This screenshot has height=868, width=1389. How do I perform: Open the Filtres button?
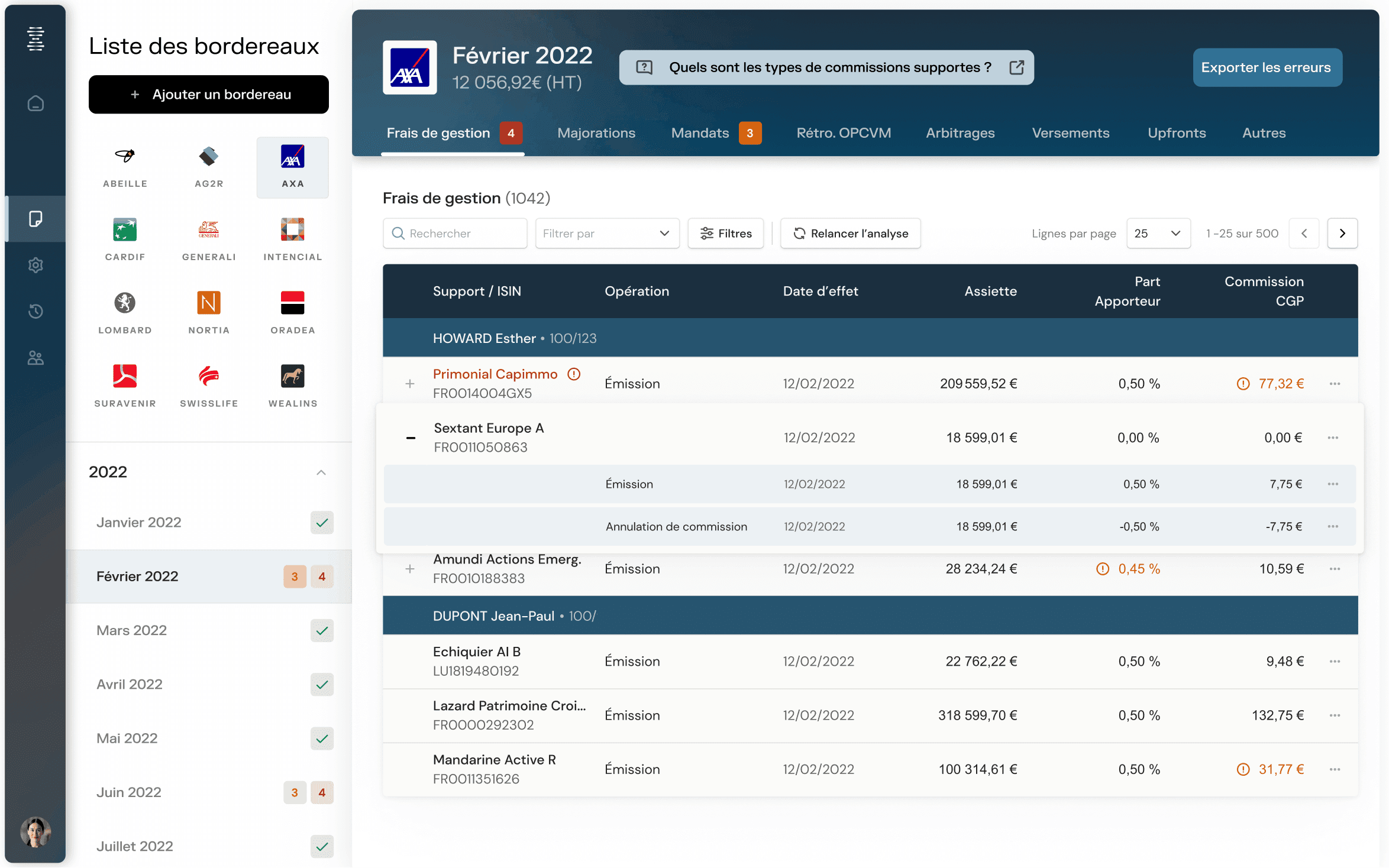(726, 234)
